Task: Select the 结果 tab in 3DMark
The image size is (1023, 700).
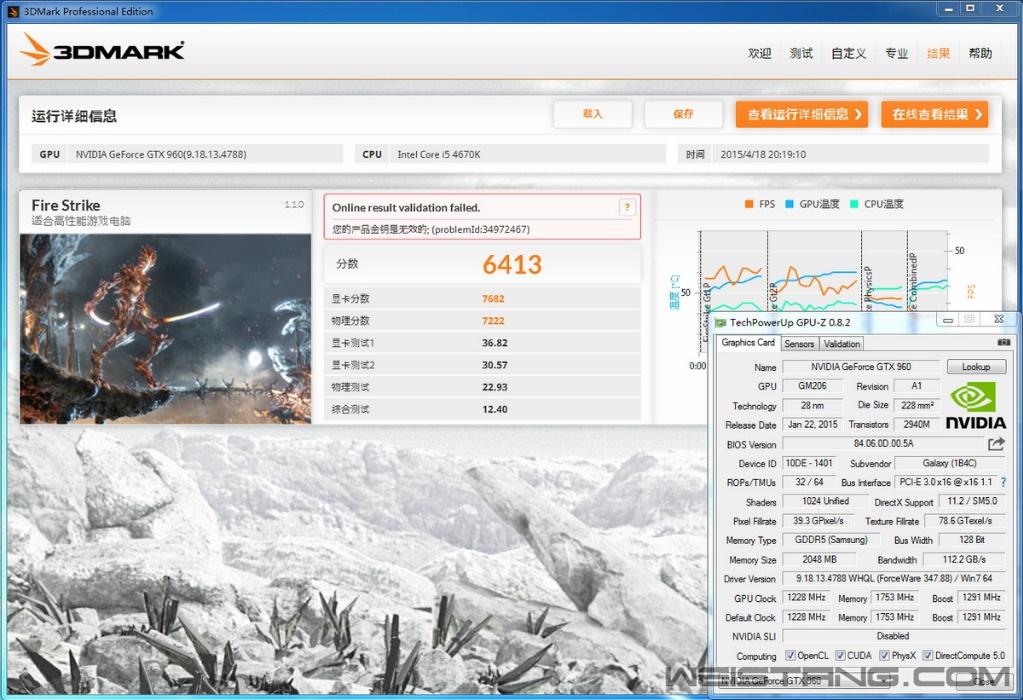Action: click(x=938, y=53)
